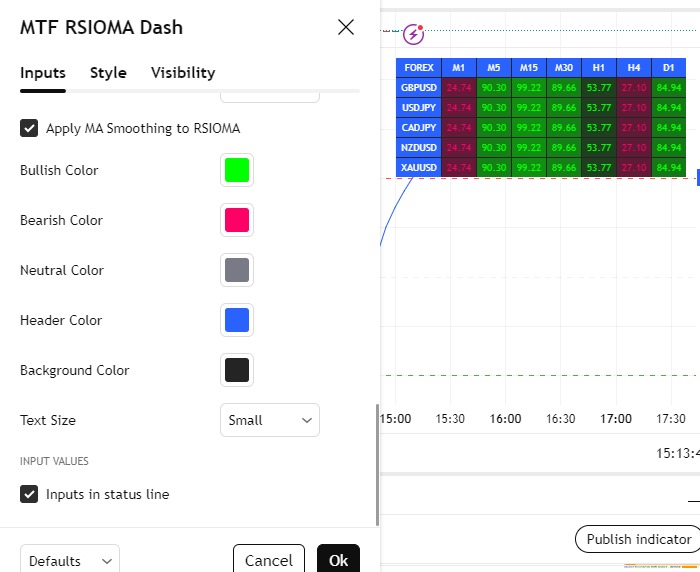The width and height of the screenshot is (700, 572).
Task: Click CADJPY M15 value 99.22
Action: [x=529, y=128]
